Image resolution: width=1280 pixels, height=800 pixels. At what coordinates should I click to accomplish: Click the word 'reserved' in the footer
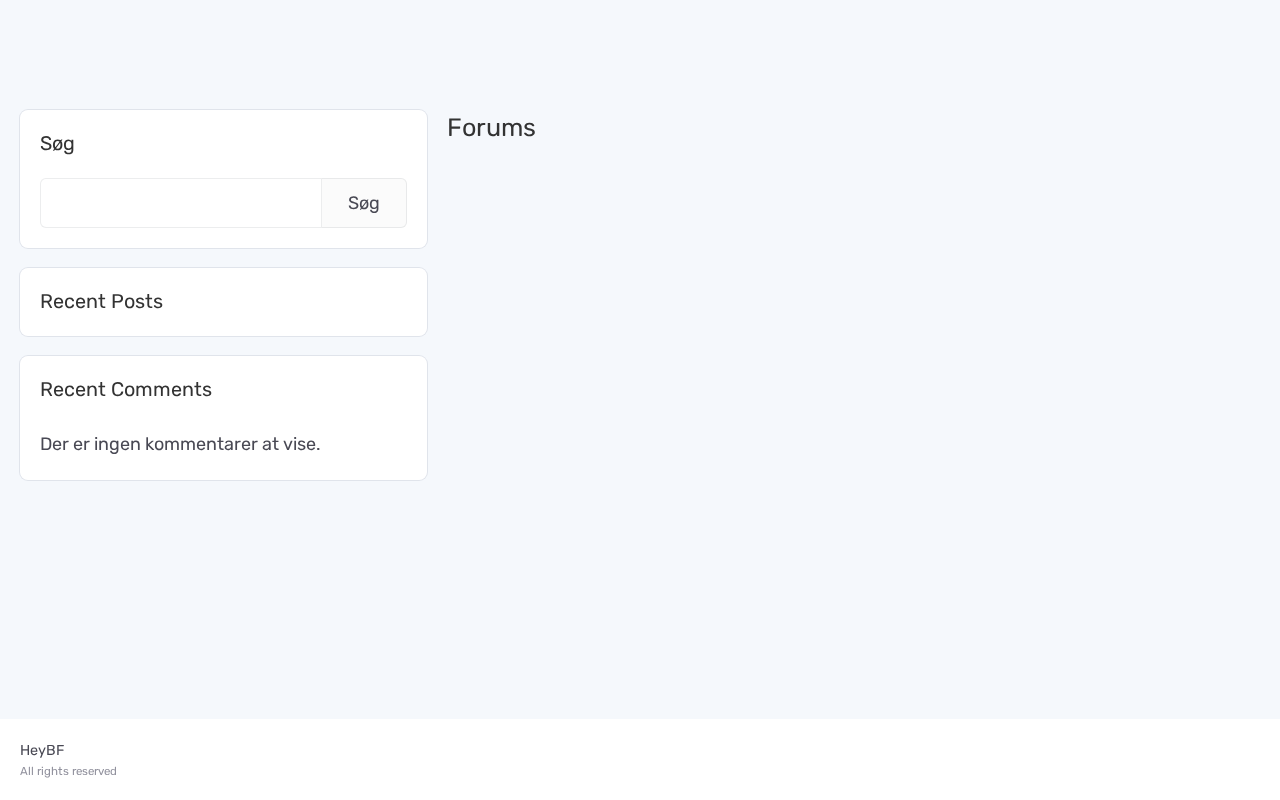point(96,771)
